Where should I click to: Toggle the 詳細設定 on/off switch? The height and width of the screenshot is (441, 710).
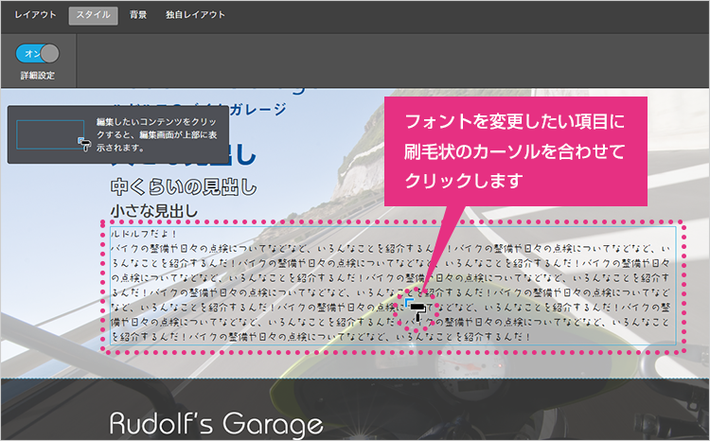pos(38,53)
